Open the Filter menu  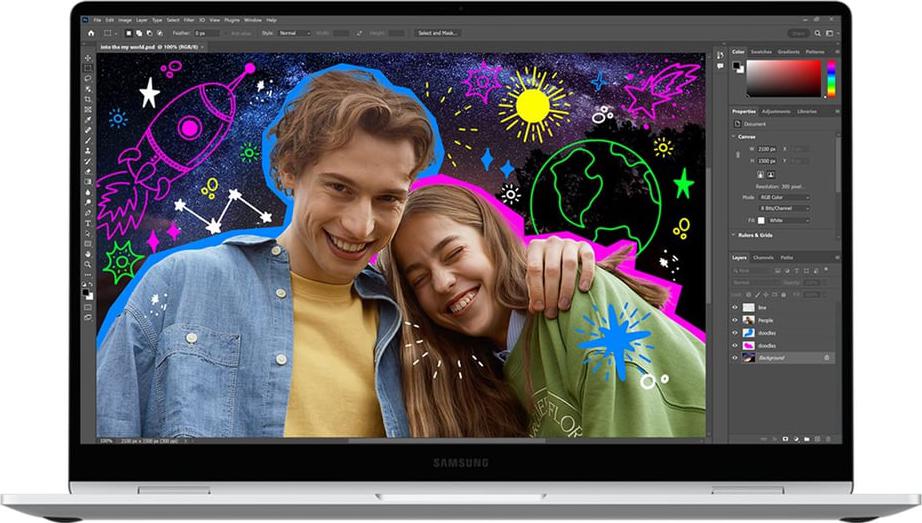tap(187, 20)
